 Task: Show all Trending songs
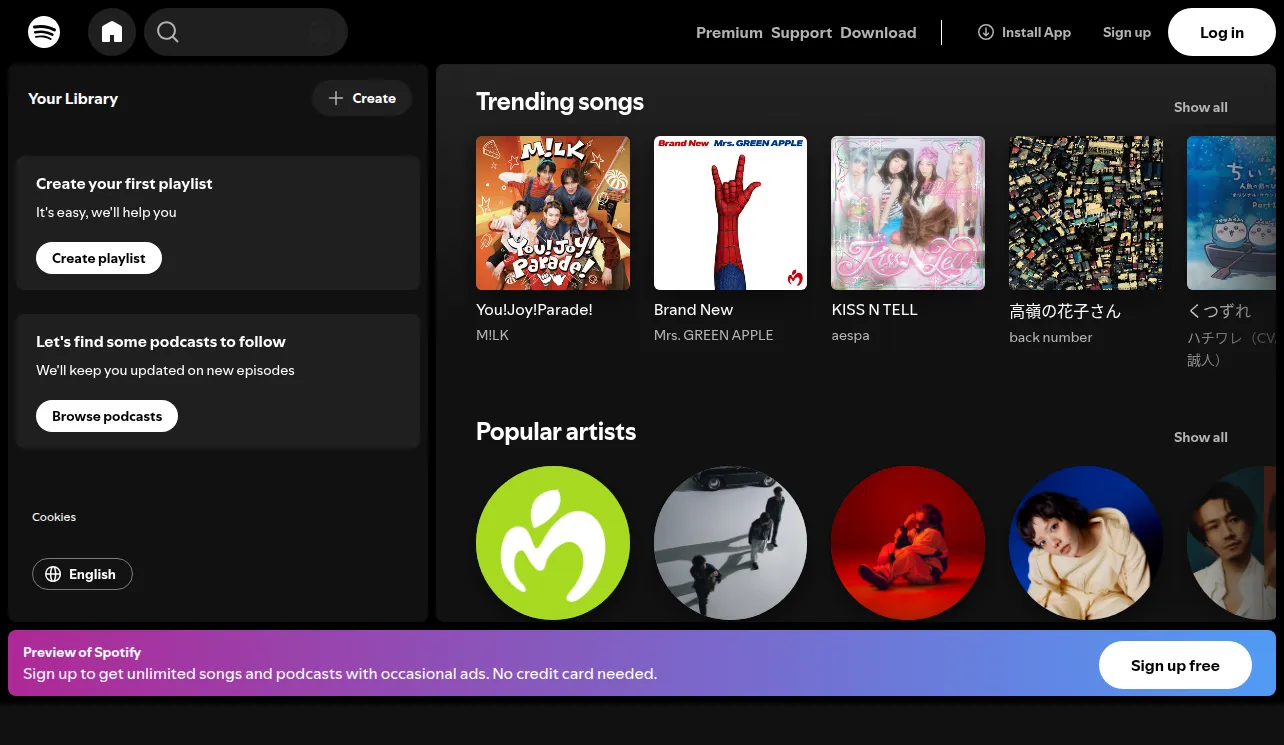[x=1200, y=107]
